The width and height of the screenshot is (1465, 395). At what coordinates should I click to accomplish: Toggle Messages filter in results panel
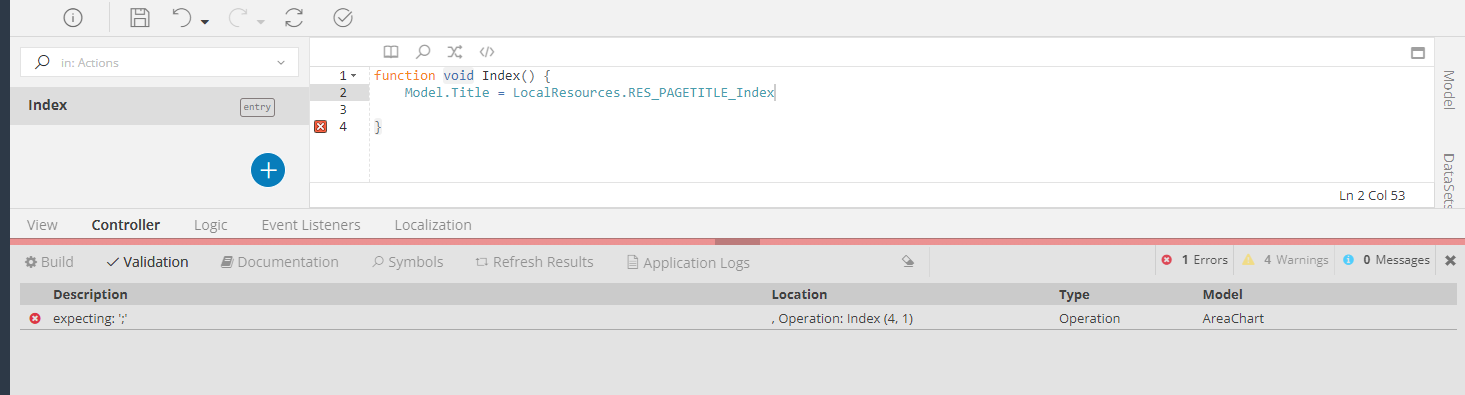coord(1386,260)
